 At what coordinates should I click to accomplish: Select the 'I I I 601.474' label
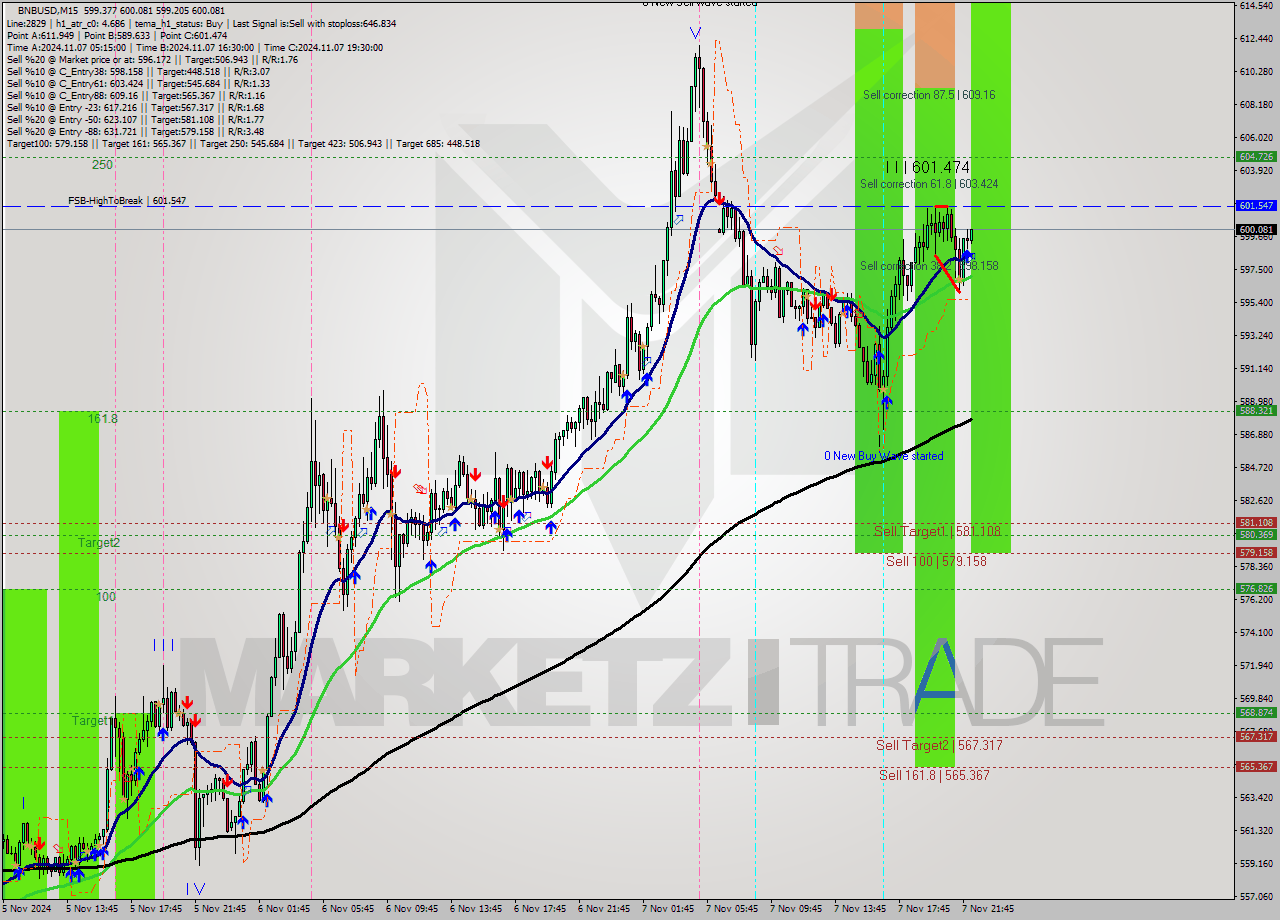(x=927, y=167)
